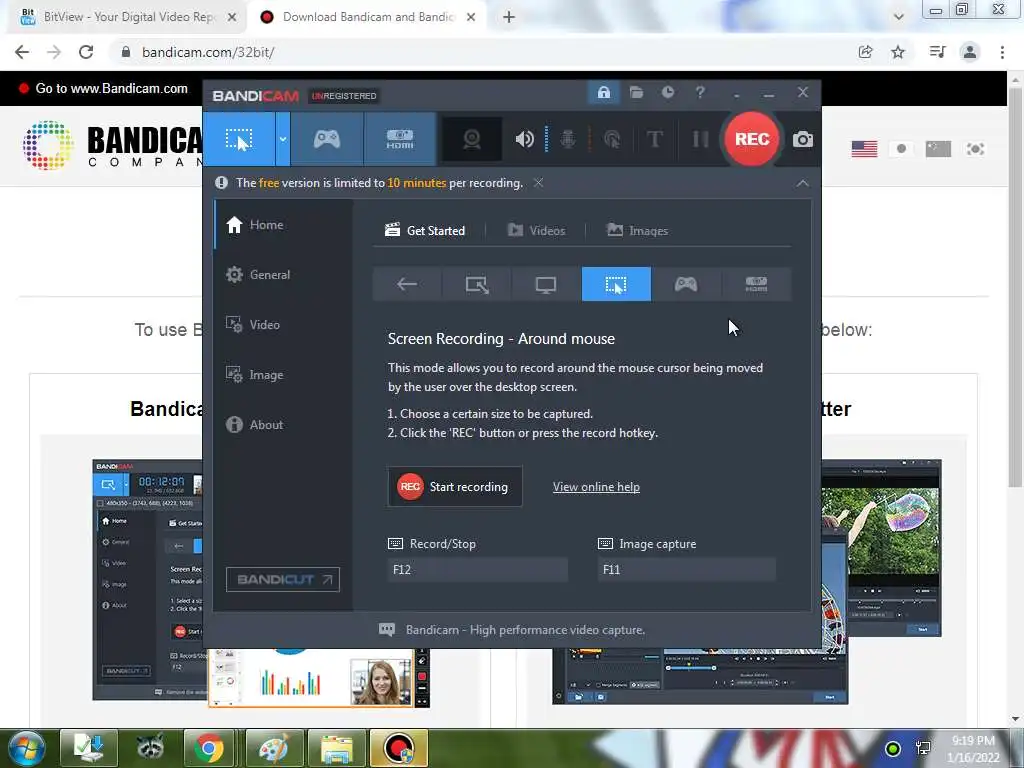Image resolution: width=1024 pixels, height=768 pixels.
Task: Click the share page icon in Chrome
Action: click(x=865, y=52)
